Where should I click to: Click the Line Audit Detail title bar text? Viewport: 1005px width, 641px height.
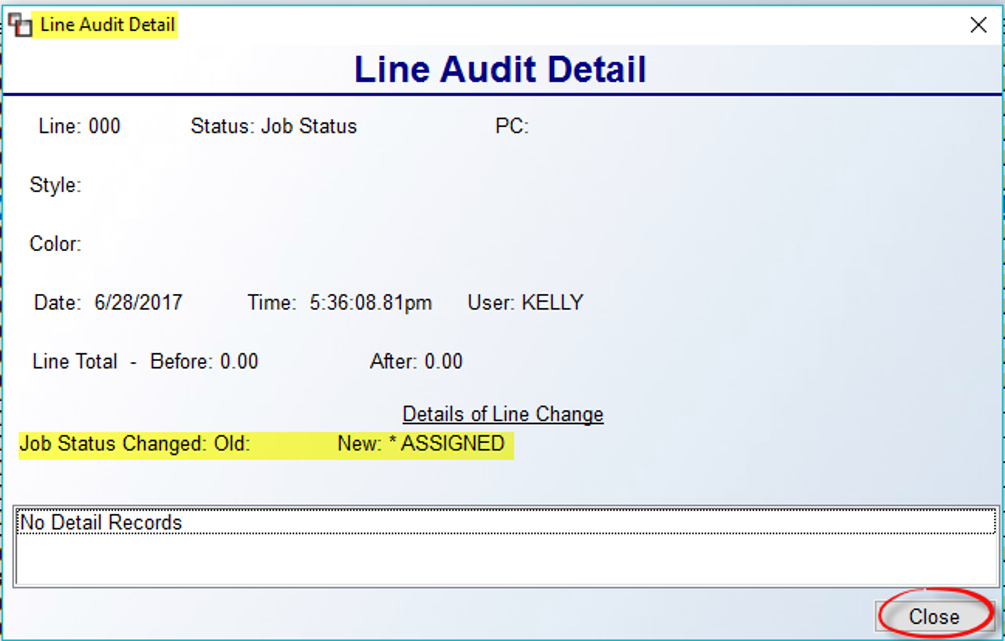(107, 25)
